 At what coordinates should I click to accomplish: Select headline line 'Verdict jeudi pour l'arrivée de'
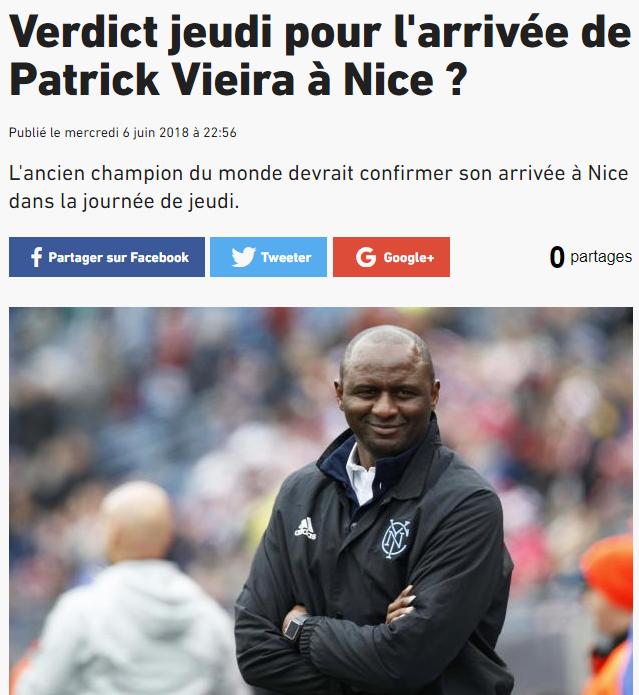[320, 32]
